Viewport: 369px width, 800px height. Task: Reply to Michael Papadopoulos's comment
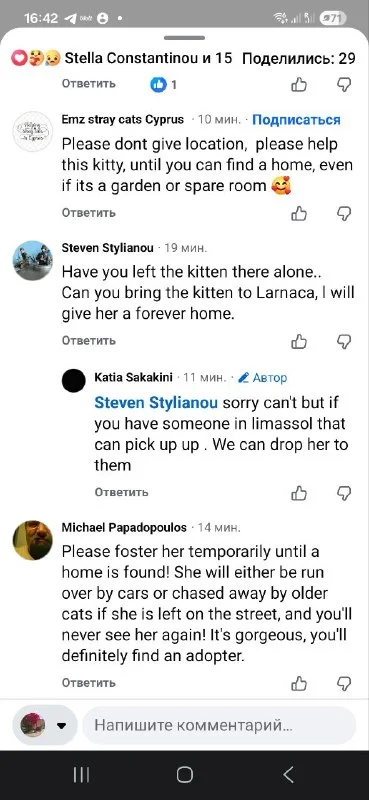pyautogui.click(x=89, y=683)
